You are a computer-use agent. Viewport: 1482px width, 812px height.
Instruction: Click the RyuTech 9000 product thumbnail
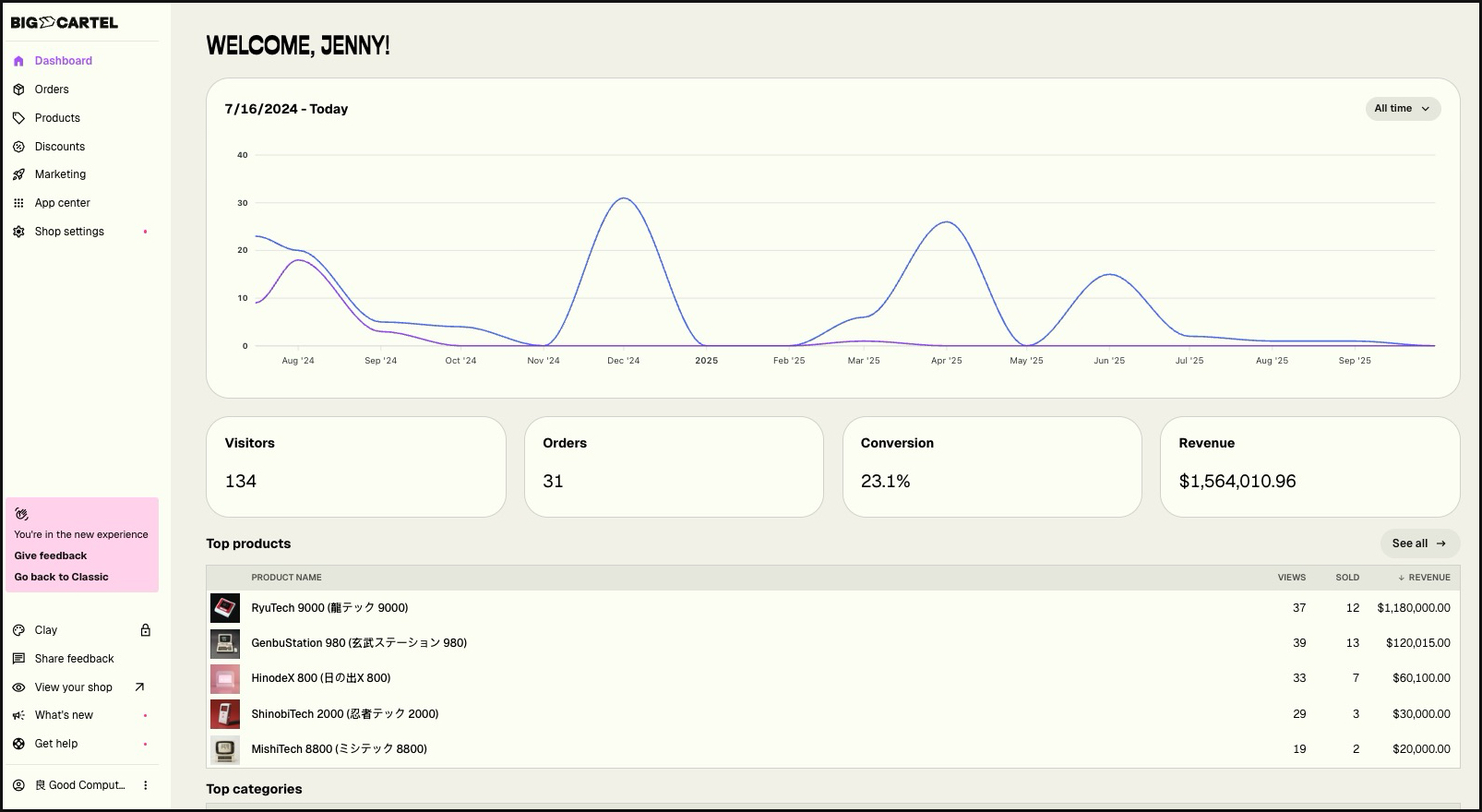225,608
